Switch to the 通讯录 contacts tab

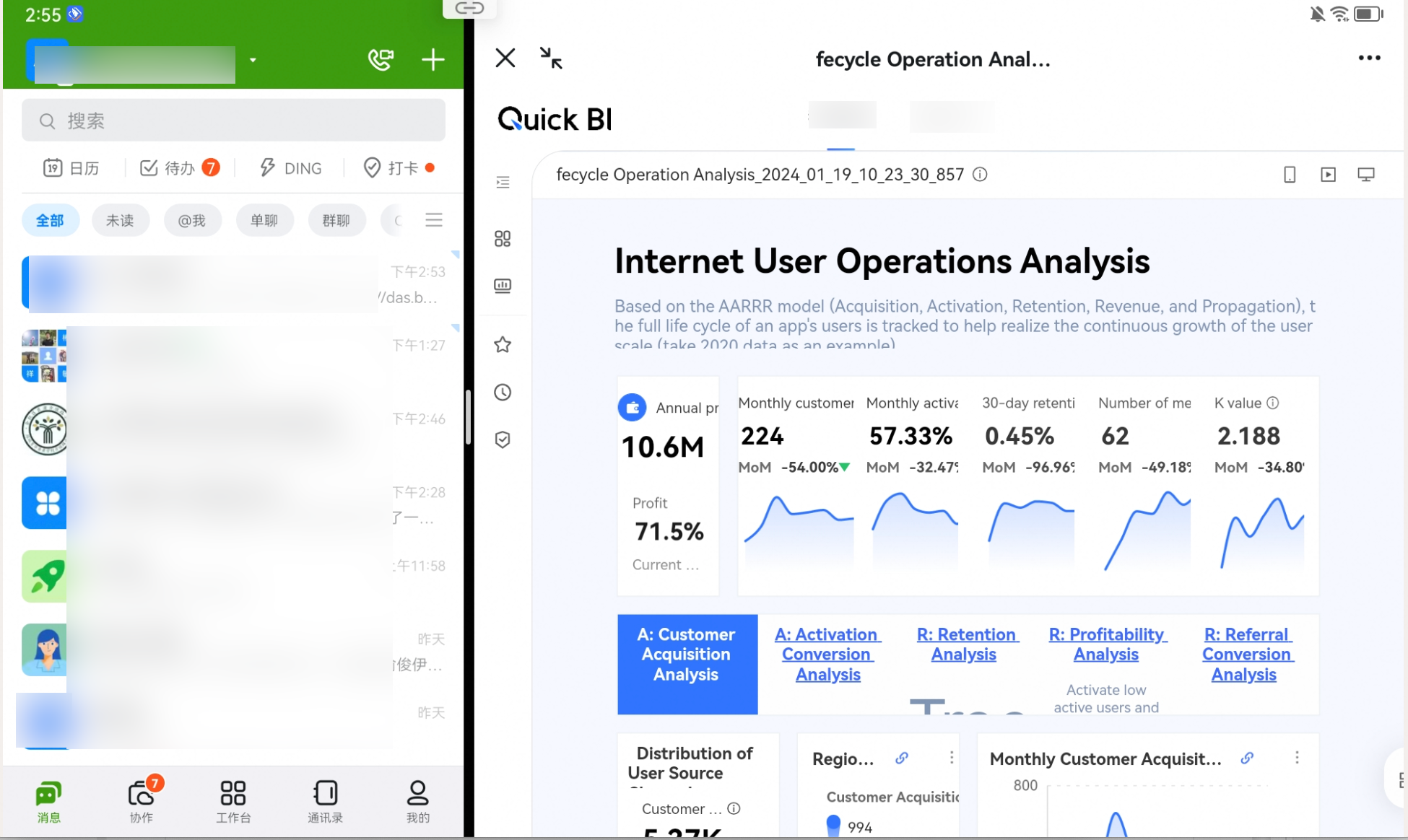tap(325, 802)
